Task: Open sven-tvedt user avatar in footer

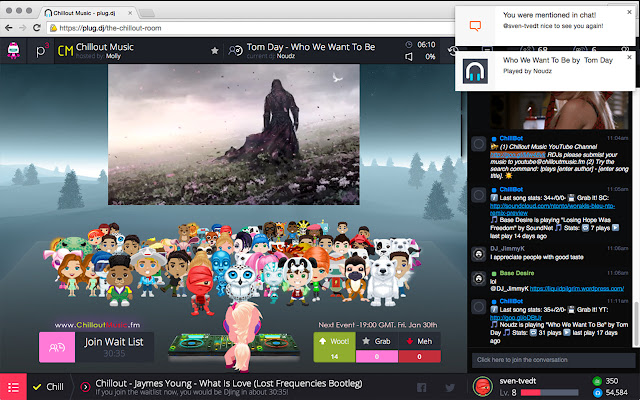Action: 482,387
